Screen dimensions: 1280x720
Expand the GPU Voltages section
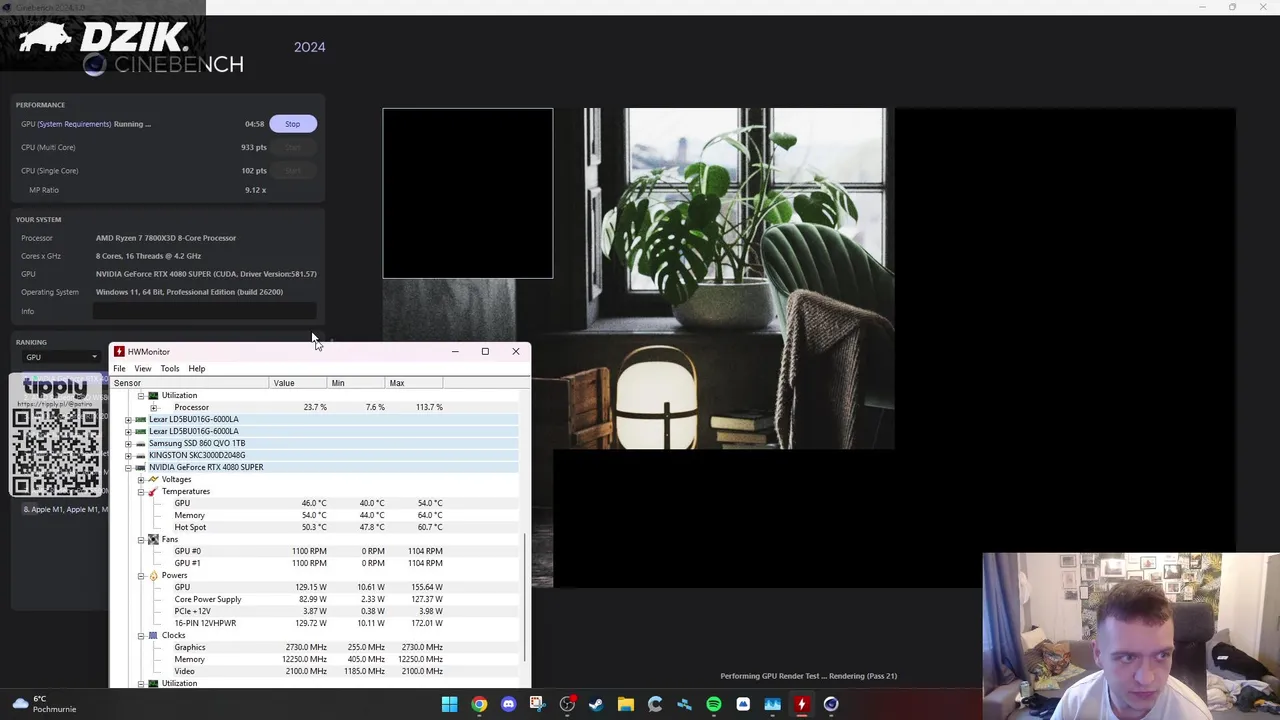point(141,480)
